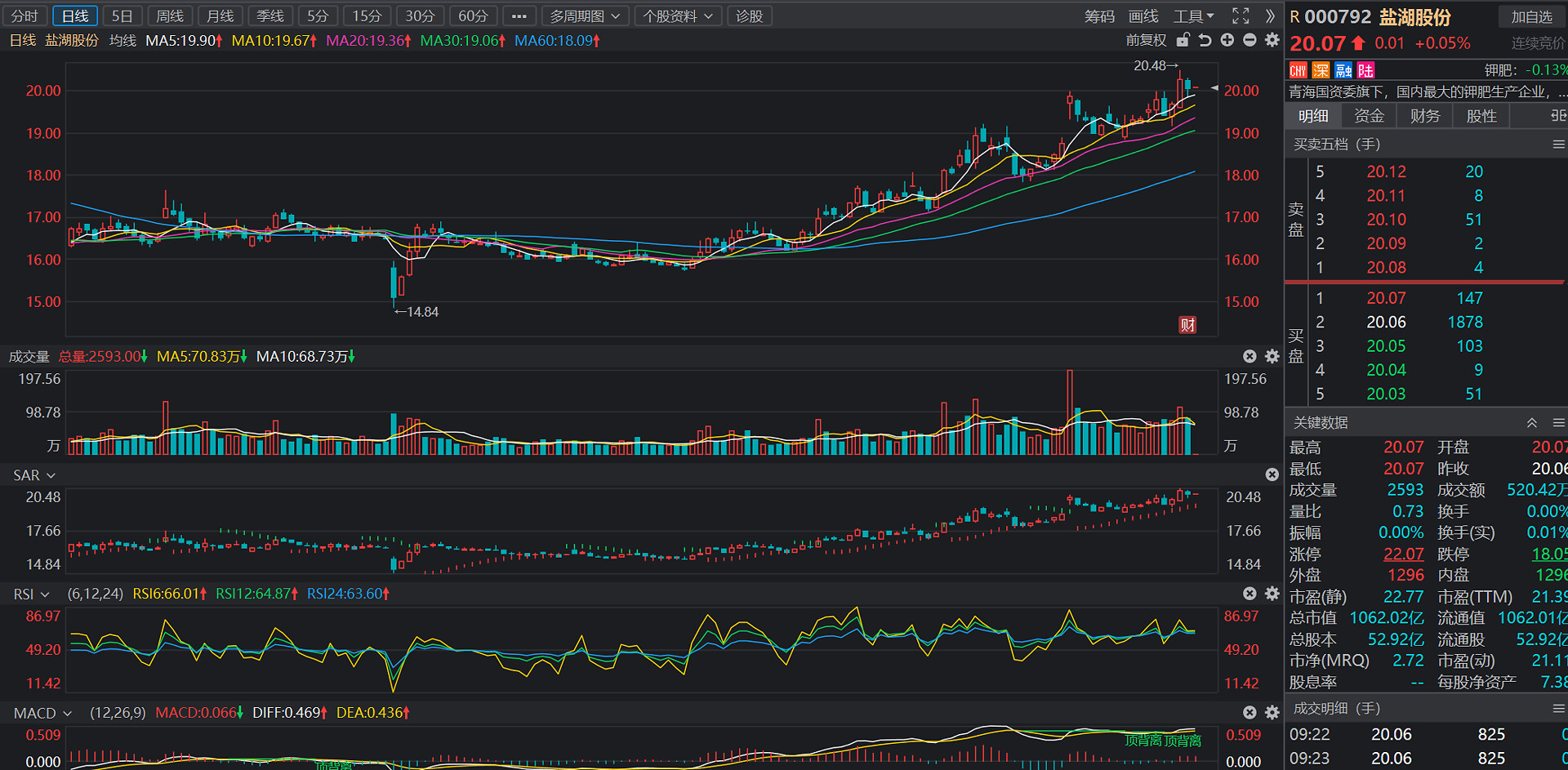Screen dimensions: 1568x770
Task: Click the chart lock icon
Action: tap(1183, 40)
